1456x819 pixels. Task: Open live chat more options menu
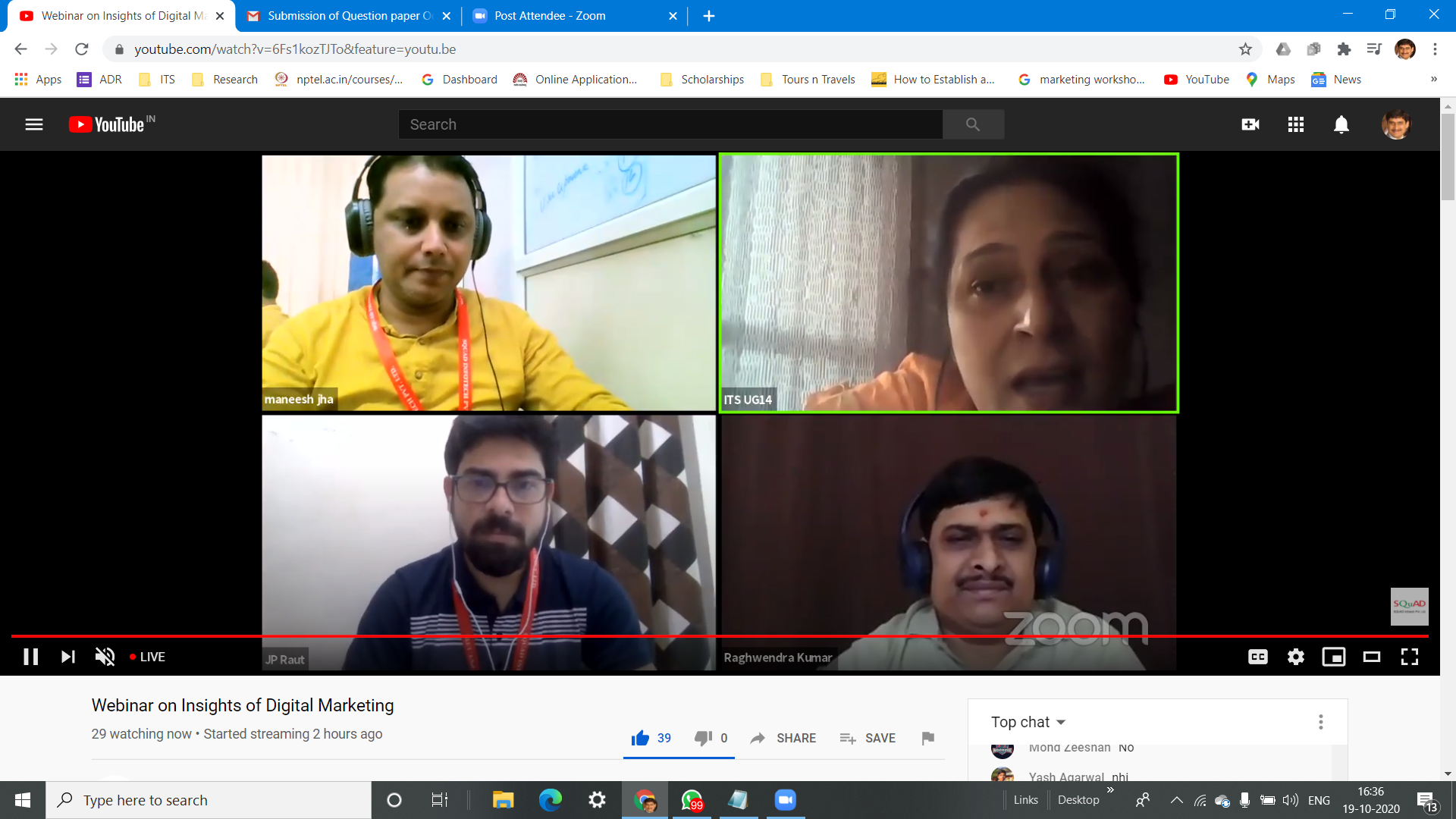(x=1321, y=722)
